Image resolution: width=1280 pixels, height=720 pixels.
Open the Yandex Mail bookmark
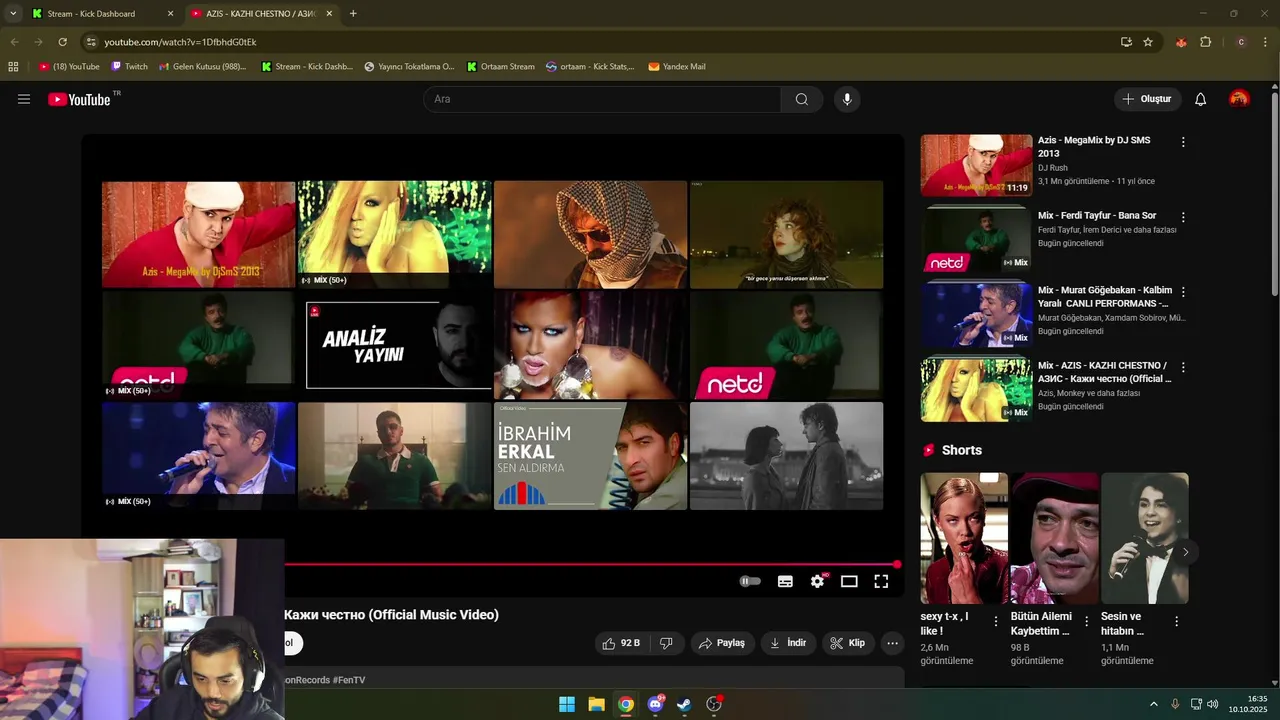click(x=677, y=67)
